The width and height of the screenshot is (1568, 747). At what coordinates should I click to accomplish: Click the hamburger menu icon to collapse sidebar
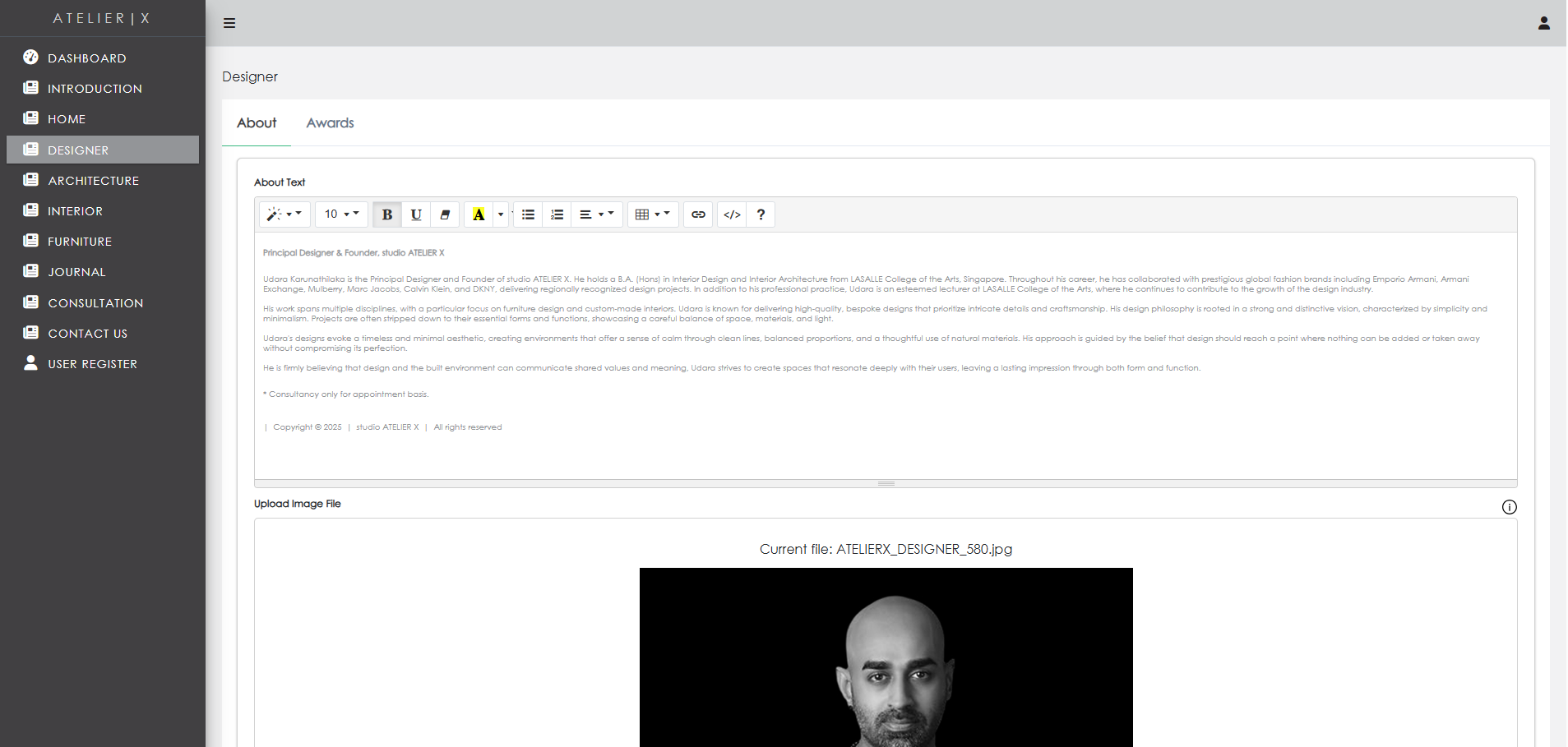(229, 23)
